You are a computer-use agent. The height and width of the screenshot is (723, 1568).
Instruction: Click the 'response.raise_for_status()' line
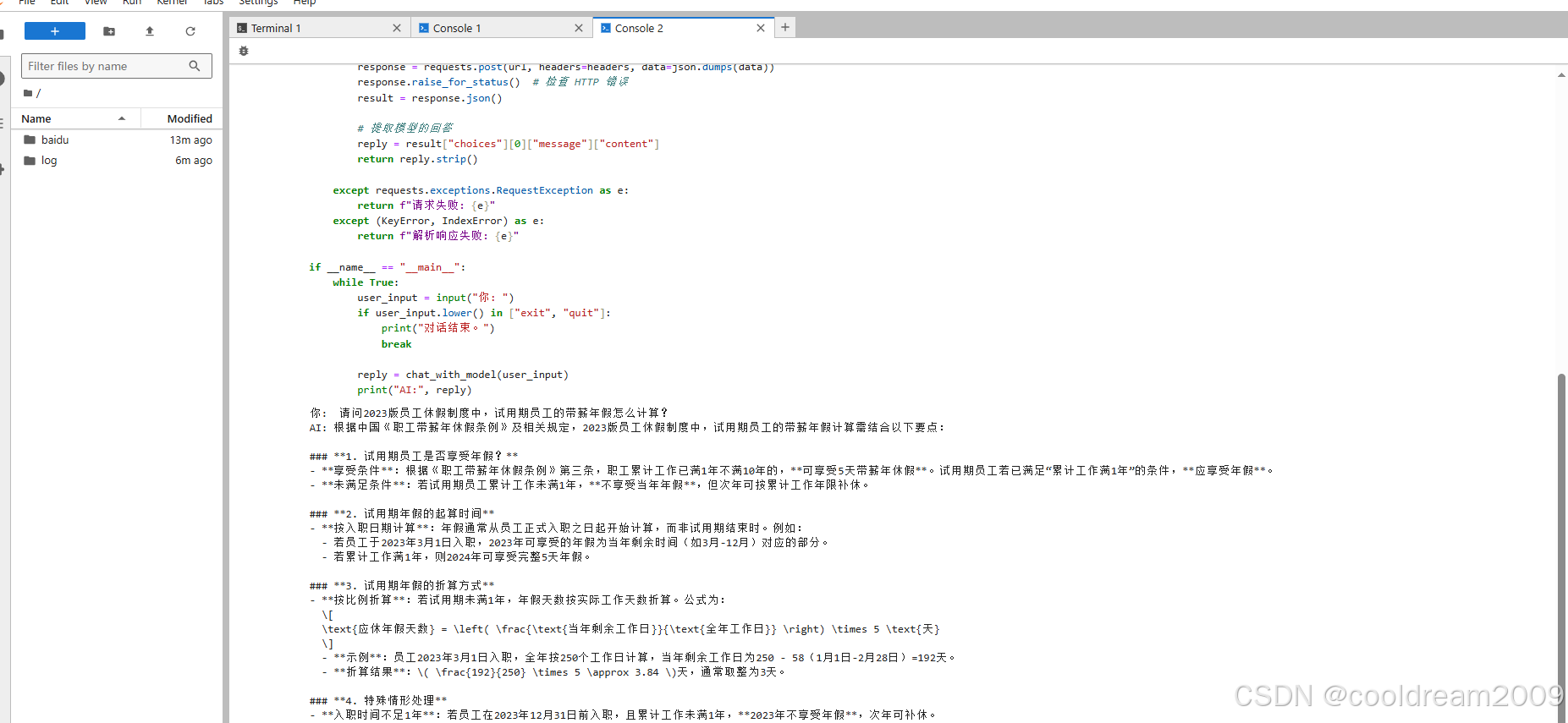click(x=438, y=82)
